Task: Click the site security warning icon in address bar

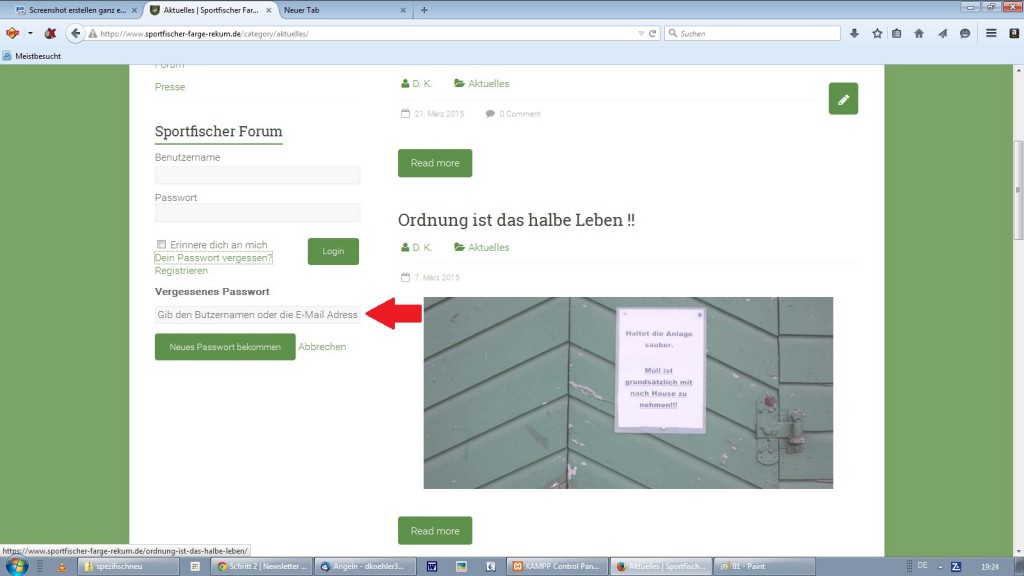Action: 93,33
